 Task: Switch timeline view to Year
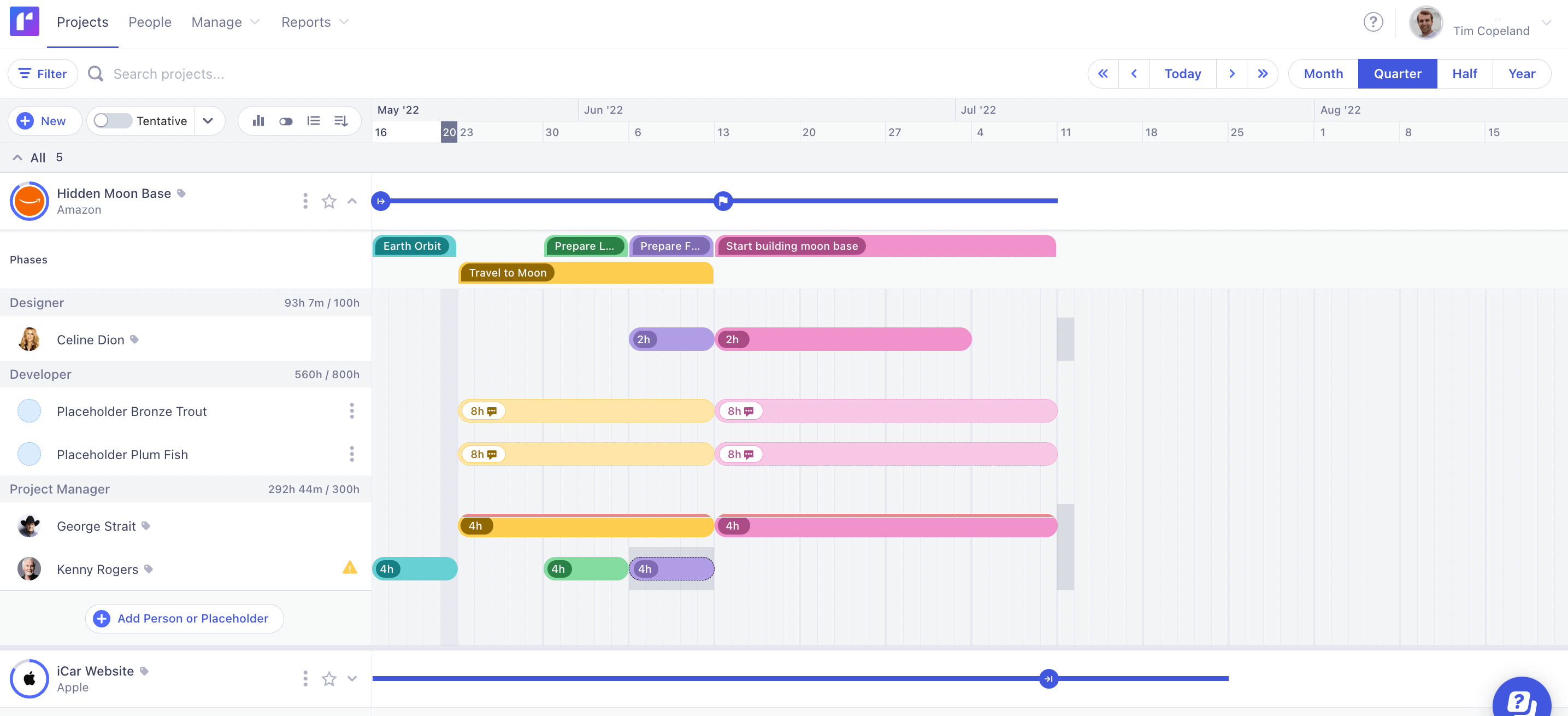tap(1522, 73)
